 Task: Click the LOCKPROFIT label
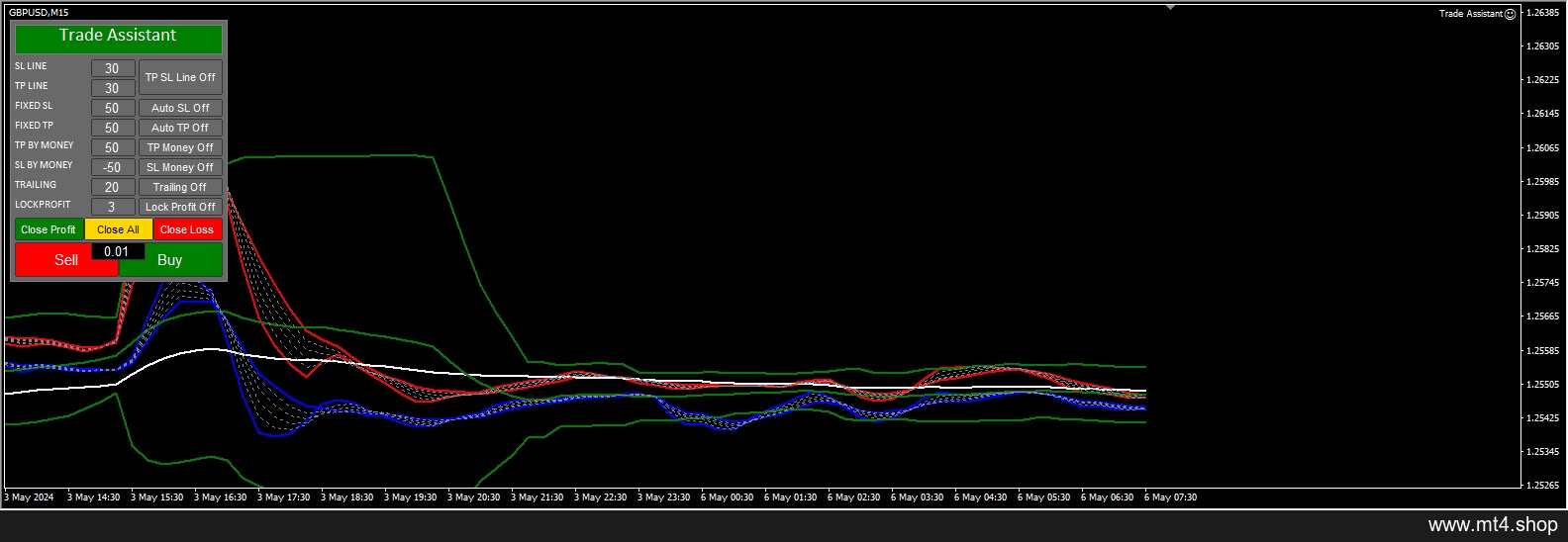(43, 205)
